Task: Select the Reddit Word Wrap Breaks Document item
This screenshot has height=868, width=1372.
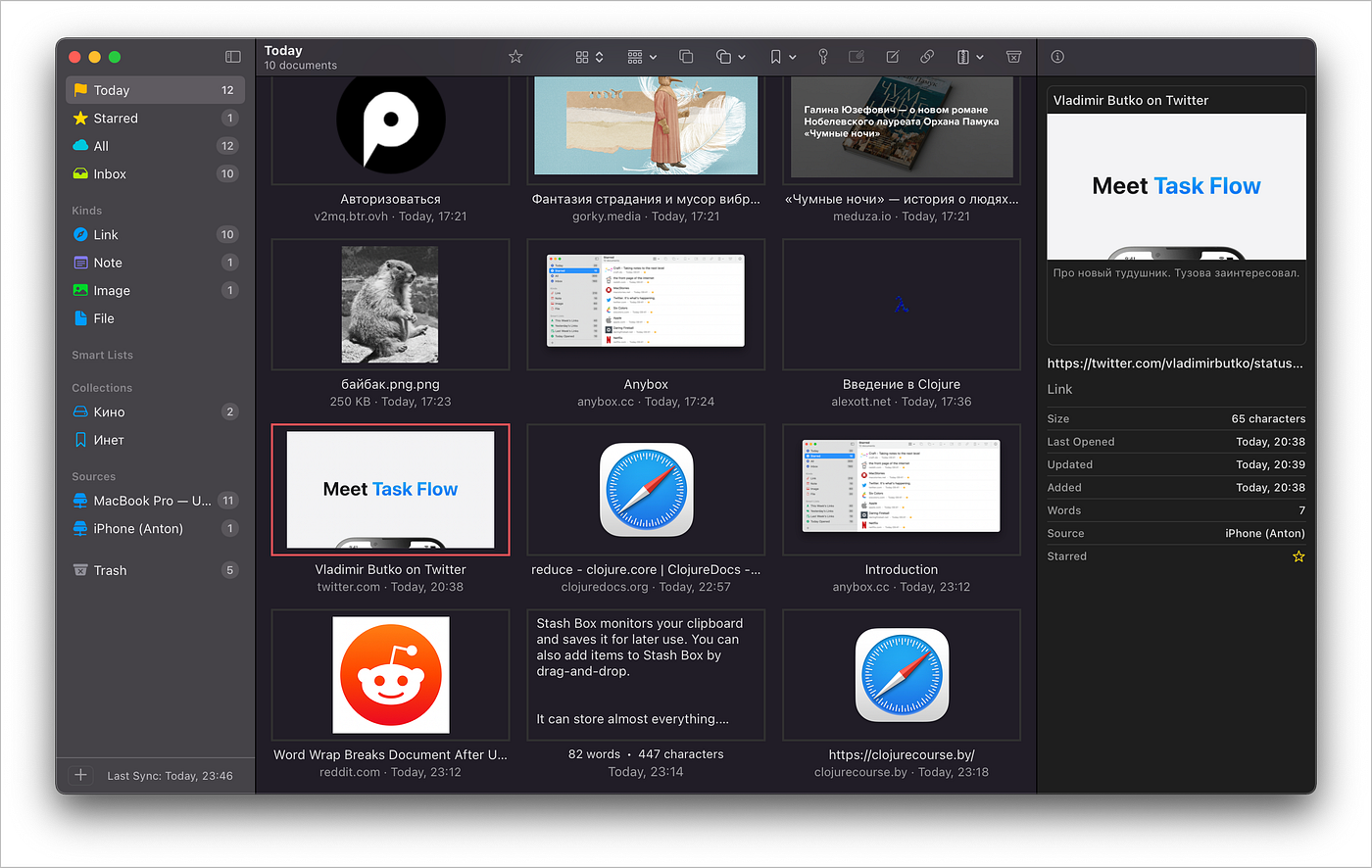Action: pyautogui.click(x=390, y=675)
